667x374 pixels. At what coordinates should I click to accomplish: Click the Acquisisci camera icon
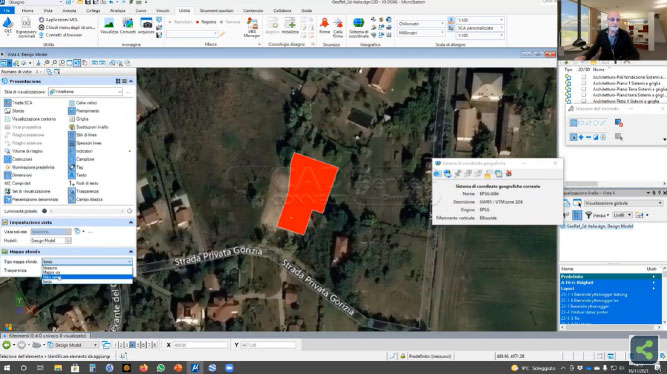pos(146,26)
